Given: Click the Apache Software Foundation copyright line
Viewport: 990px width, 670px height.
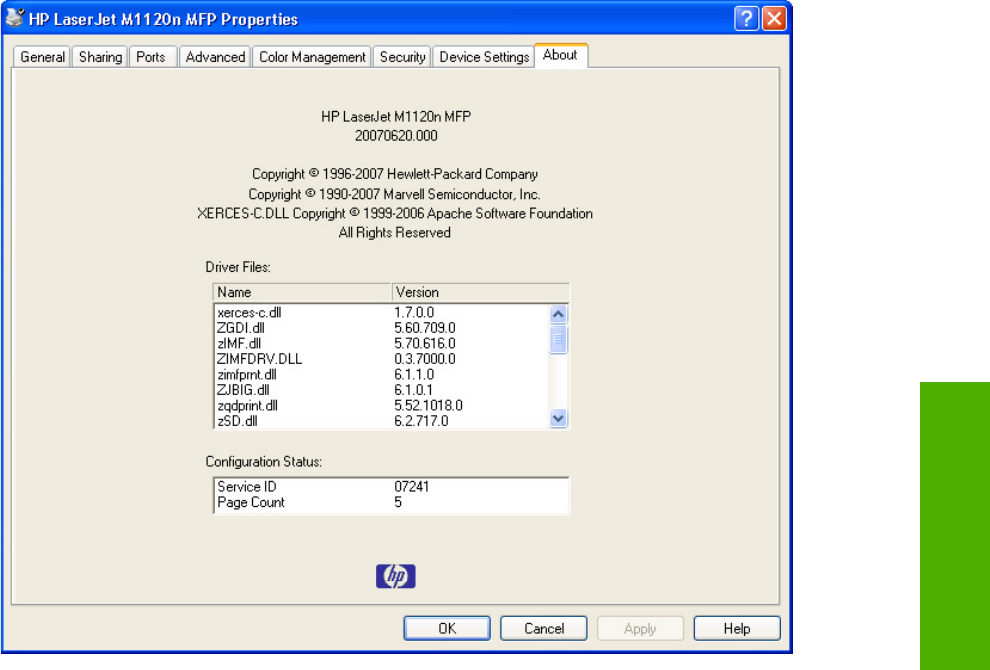Looking at the screenshot, I should point(395,213).
